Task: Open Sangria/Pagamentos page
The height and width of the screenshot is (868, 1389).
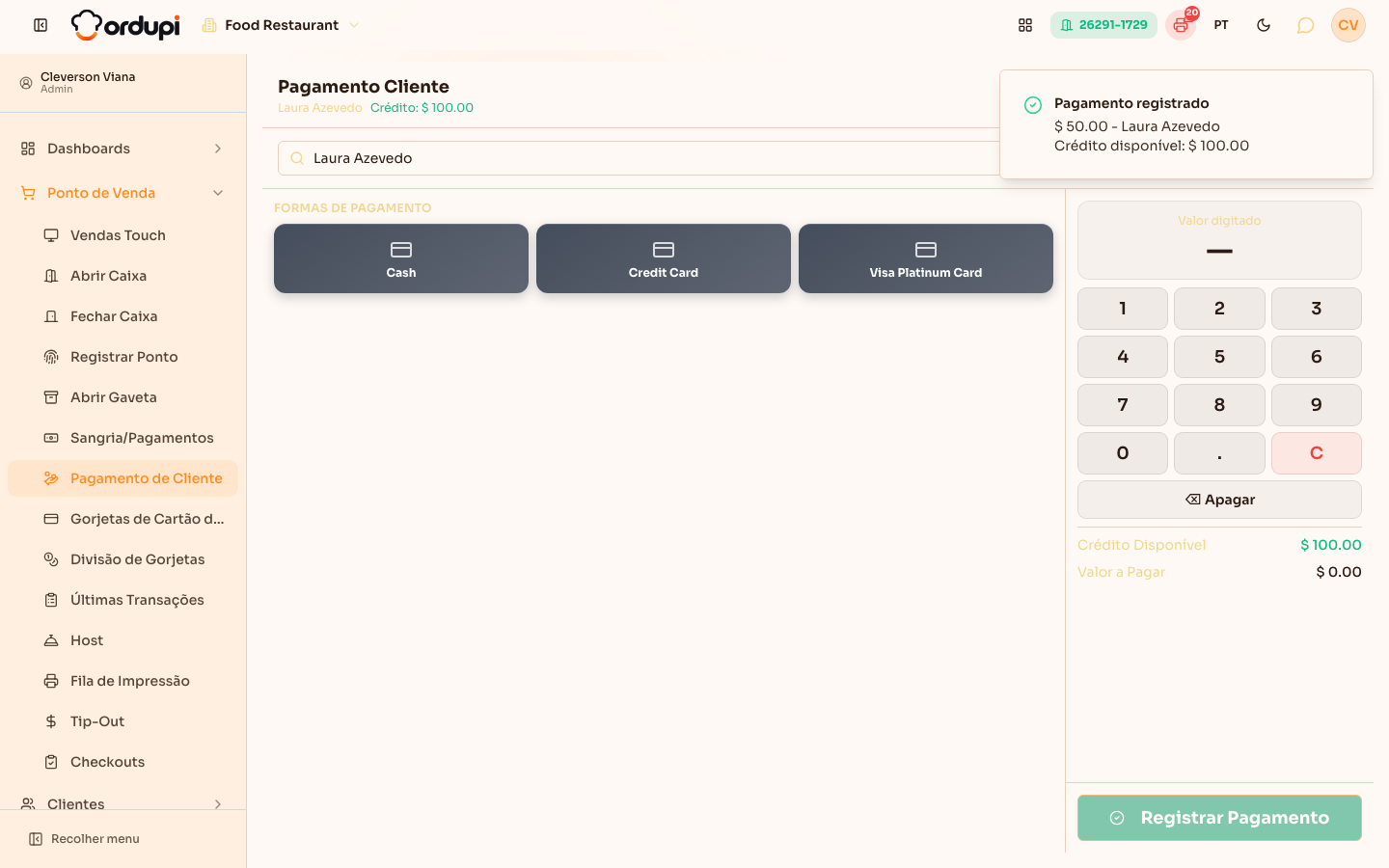Action: point(123,438)
